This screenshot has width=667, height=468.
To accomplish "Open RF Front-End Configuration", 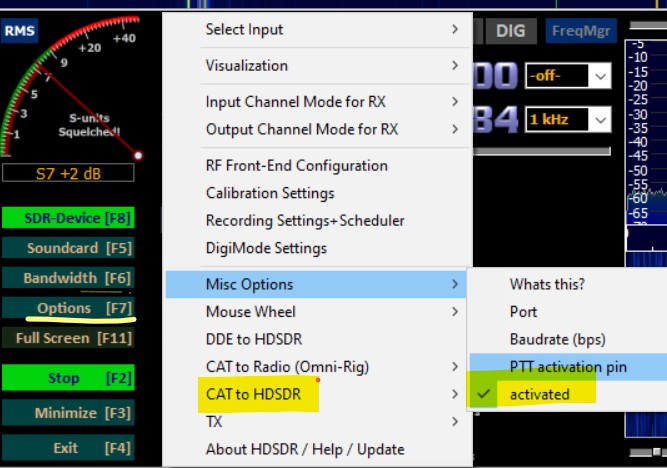I will point(319,166).
